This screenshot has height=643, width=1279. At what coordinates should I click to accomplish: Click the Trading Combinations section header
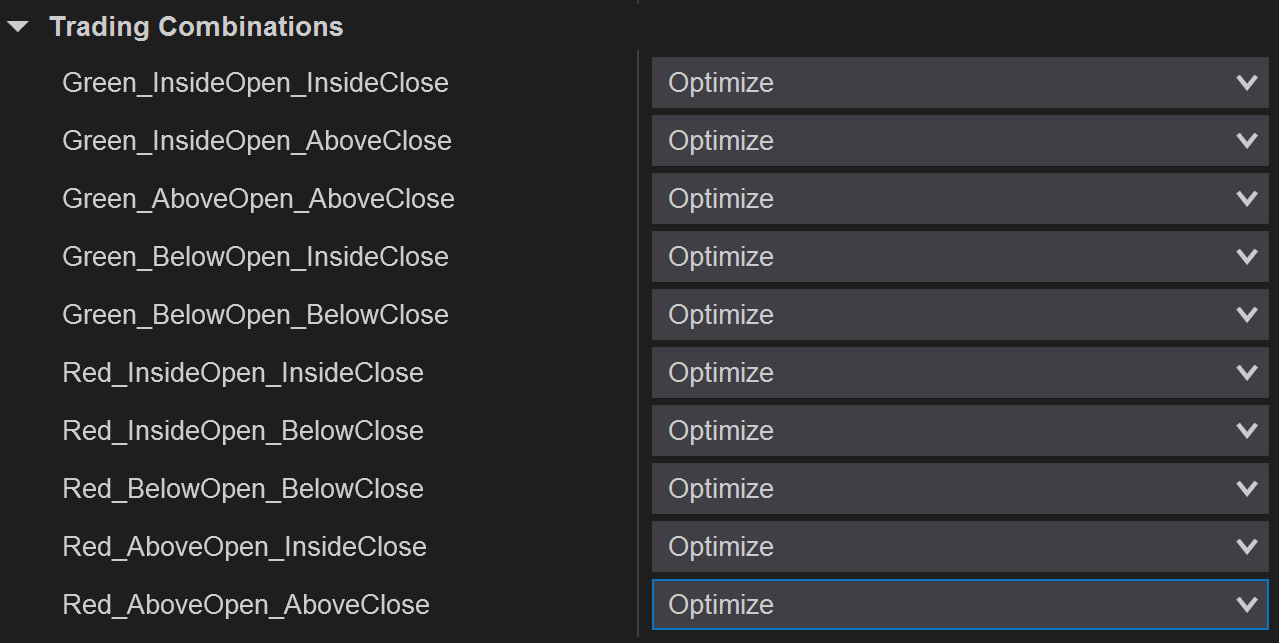196,27
